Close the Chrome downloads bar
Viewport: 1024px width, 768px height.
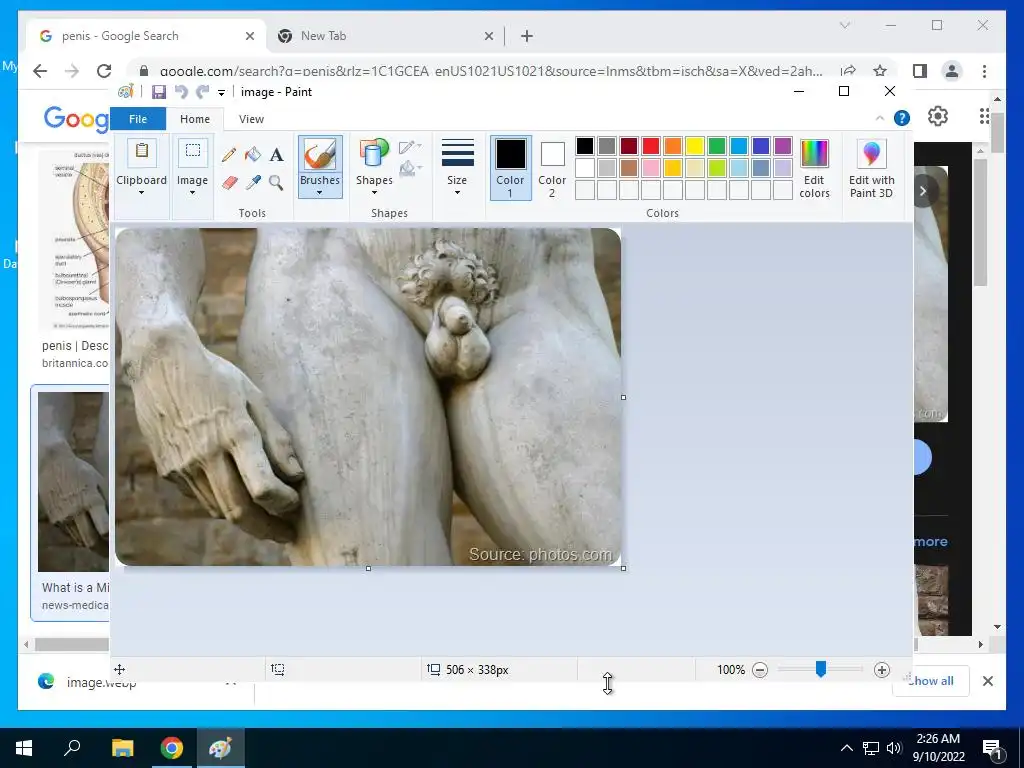tap(987, 681)
